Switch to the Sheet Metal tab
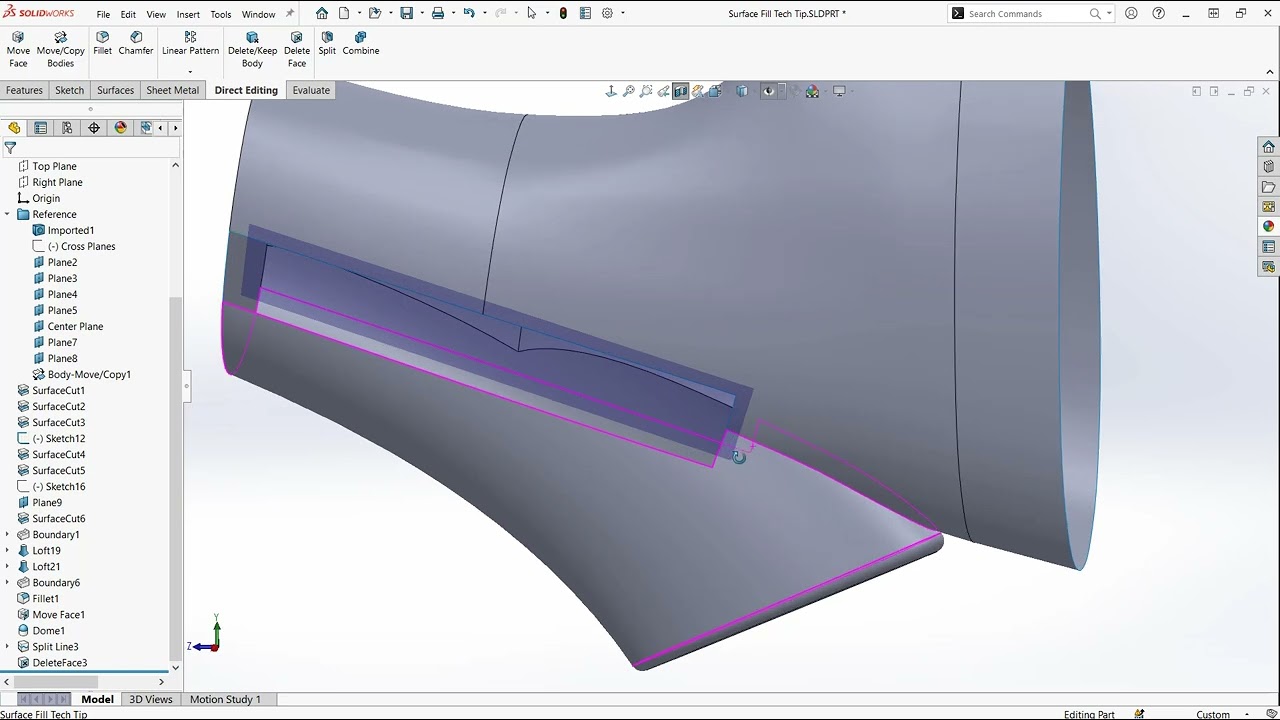Viewport: 1280px width, 720px height. 172,90
